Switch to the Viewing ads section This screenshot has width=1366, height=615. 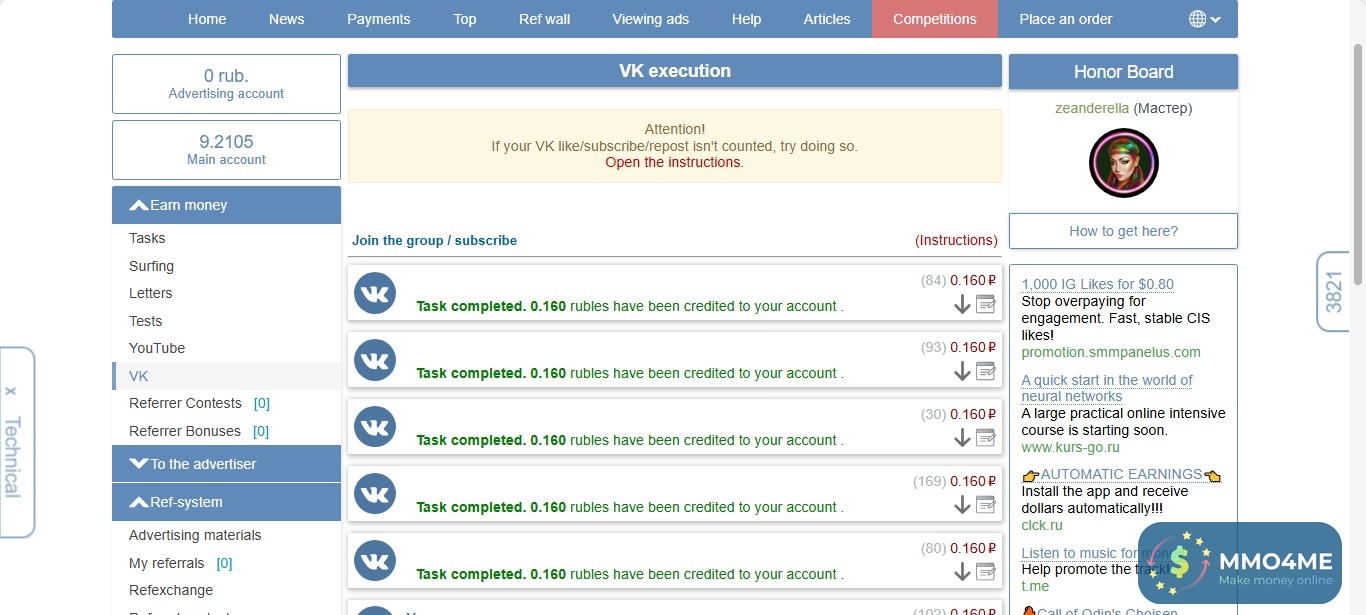(650, 18)
